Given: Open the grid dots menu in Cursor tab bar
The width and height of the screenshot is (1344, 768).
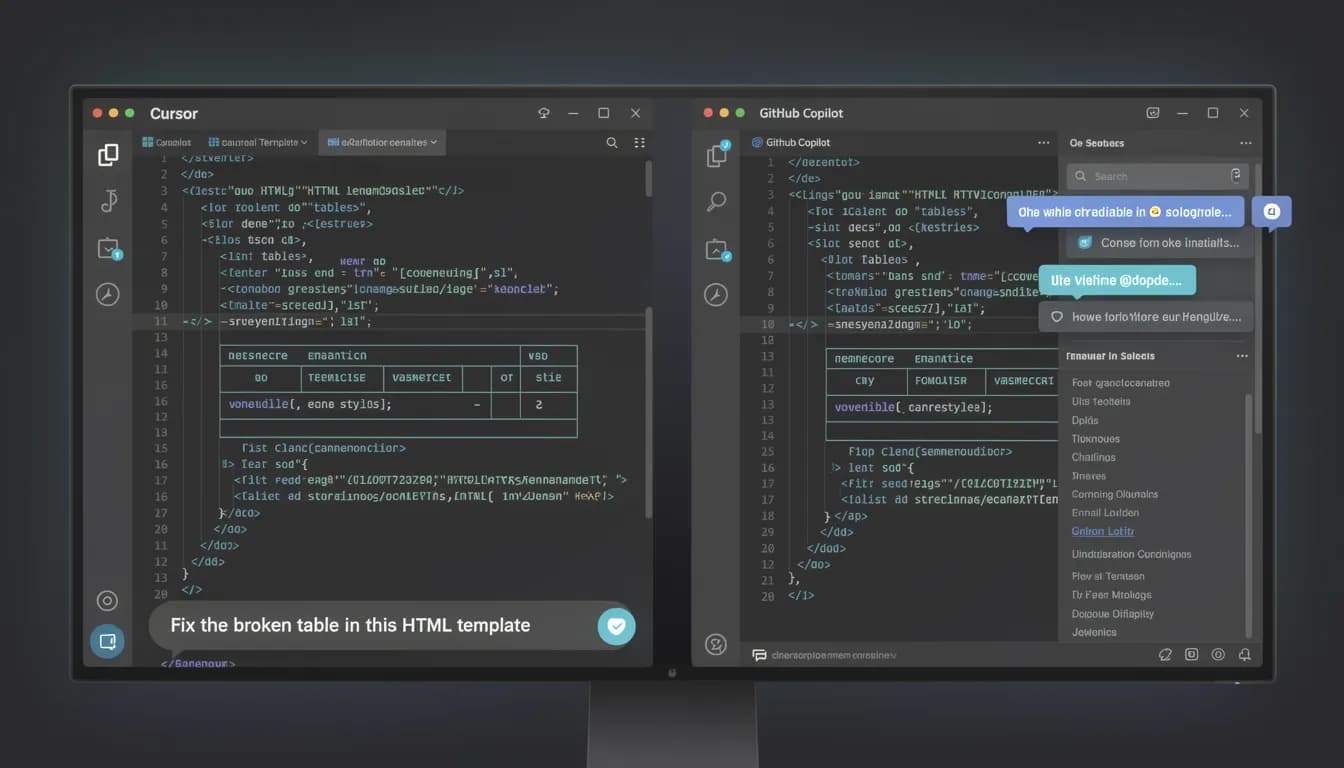Looking at the screenshot, I should pyautogui.click(x=640, y=143).
